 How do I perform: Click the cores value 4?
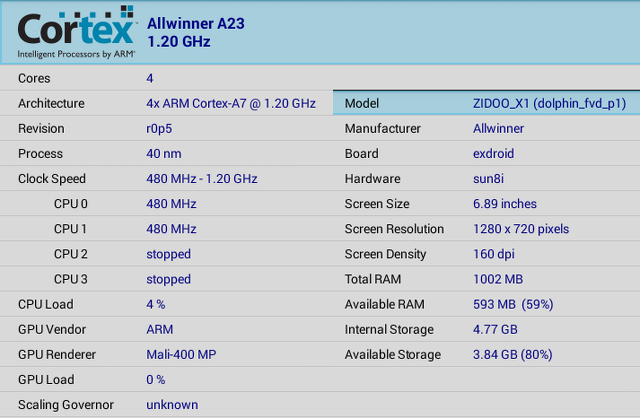(x=150, y=78)
